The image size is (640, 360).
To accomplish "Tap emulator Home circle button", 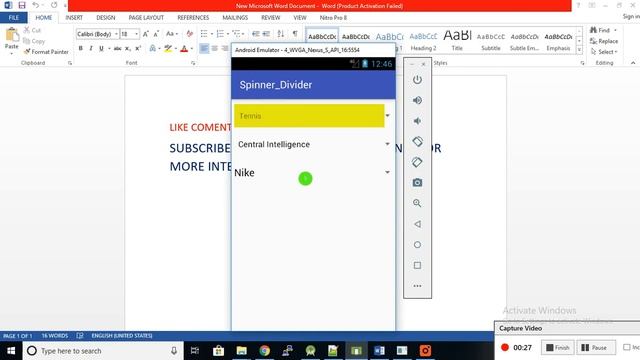I will [x=417, y=244].
